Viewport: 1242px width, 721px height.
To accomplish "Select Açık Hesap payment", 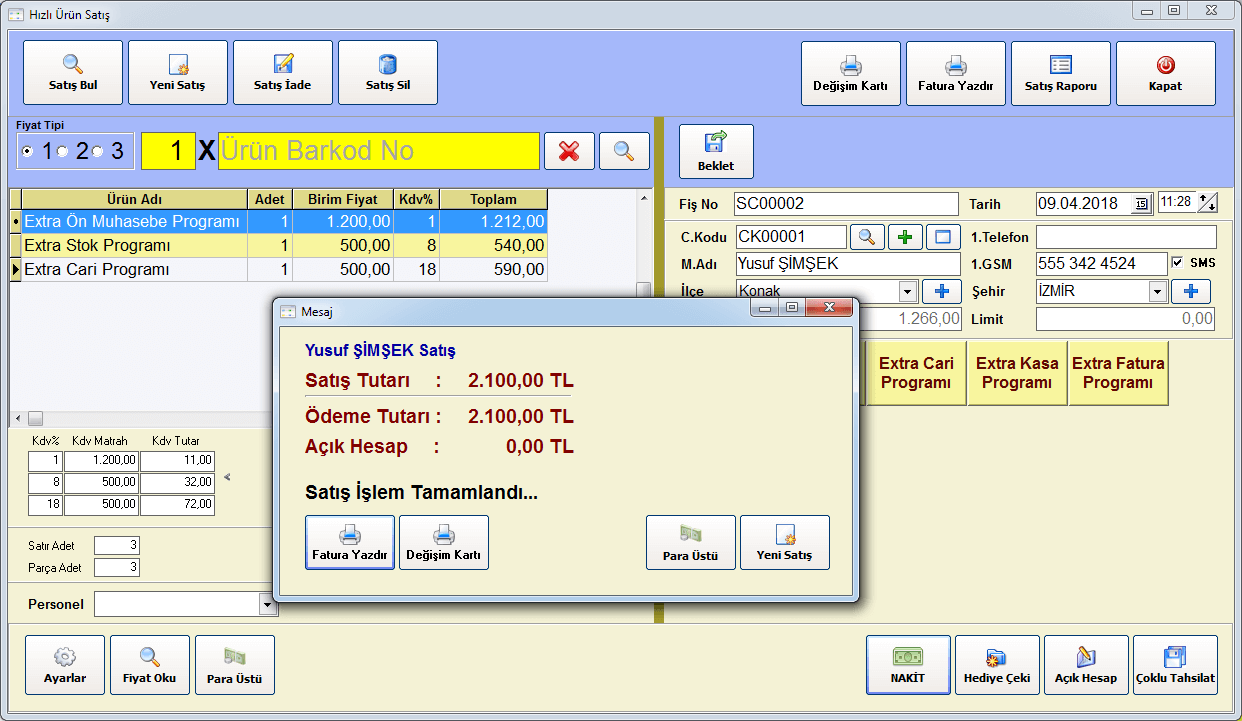I will [x=1086, y=665].
